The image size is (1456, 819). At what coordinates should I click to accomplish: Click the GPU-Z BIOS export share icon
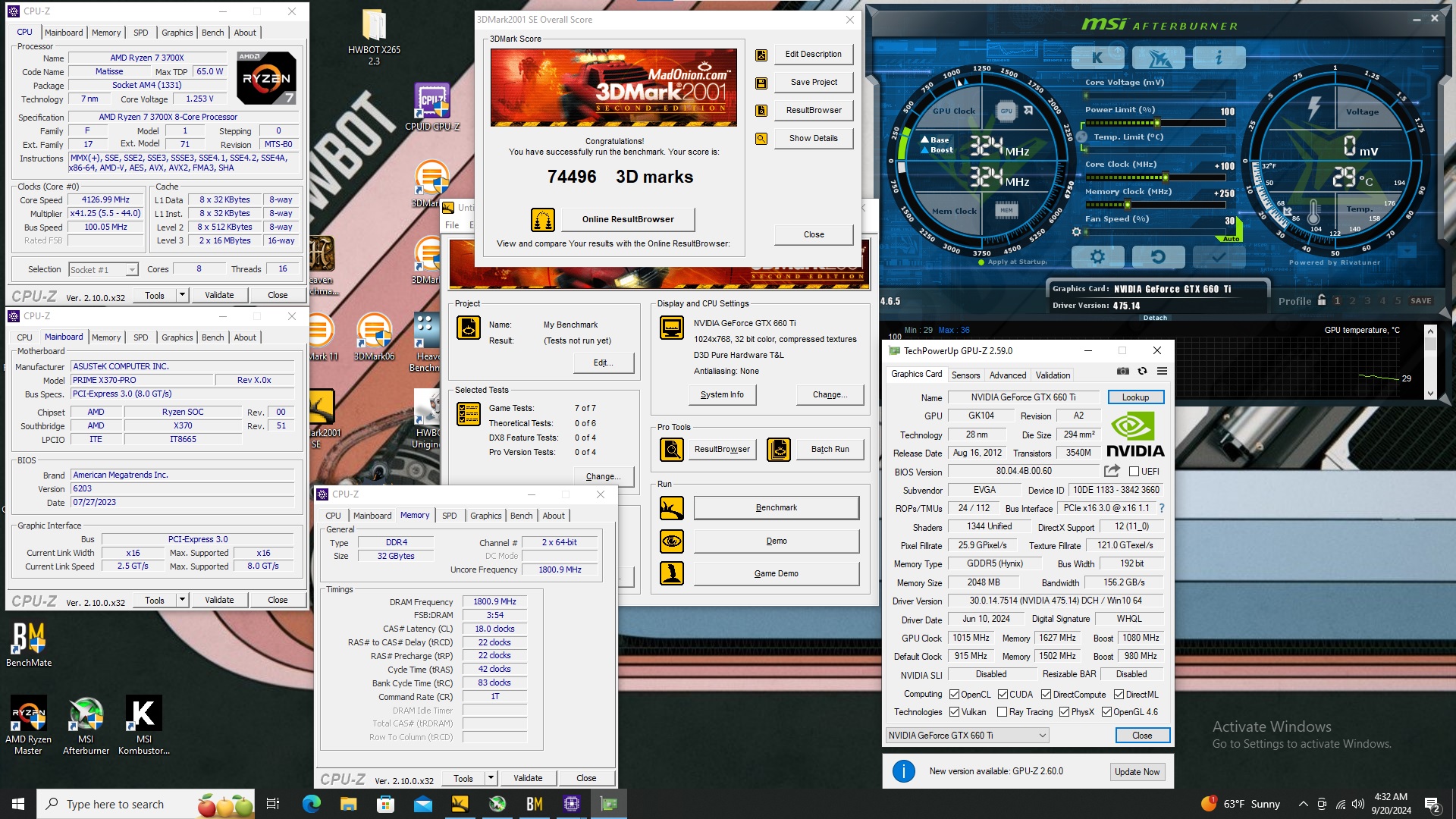[x=1112, y=471]
